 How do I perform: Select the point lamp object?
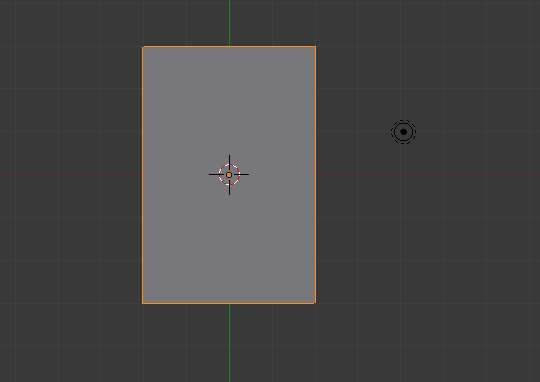[403, 132]
